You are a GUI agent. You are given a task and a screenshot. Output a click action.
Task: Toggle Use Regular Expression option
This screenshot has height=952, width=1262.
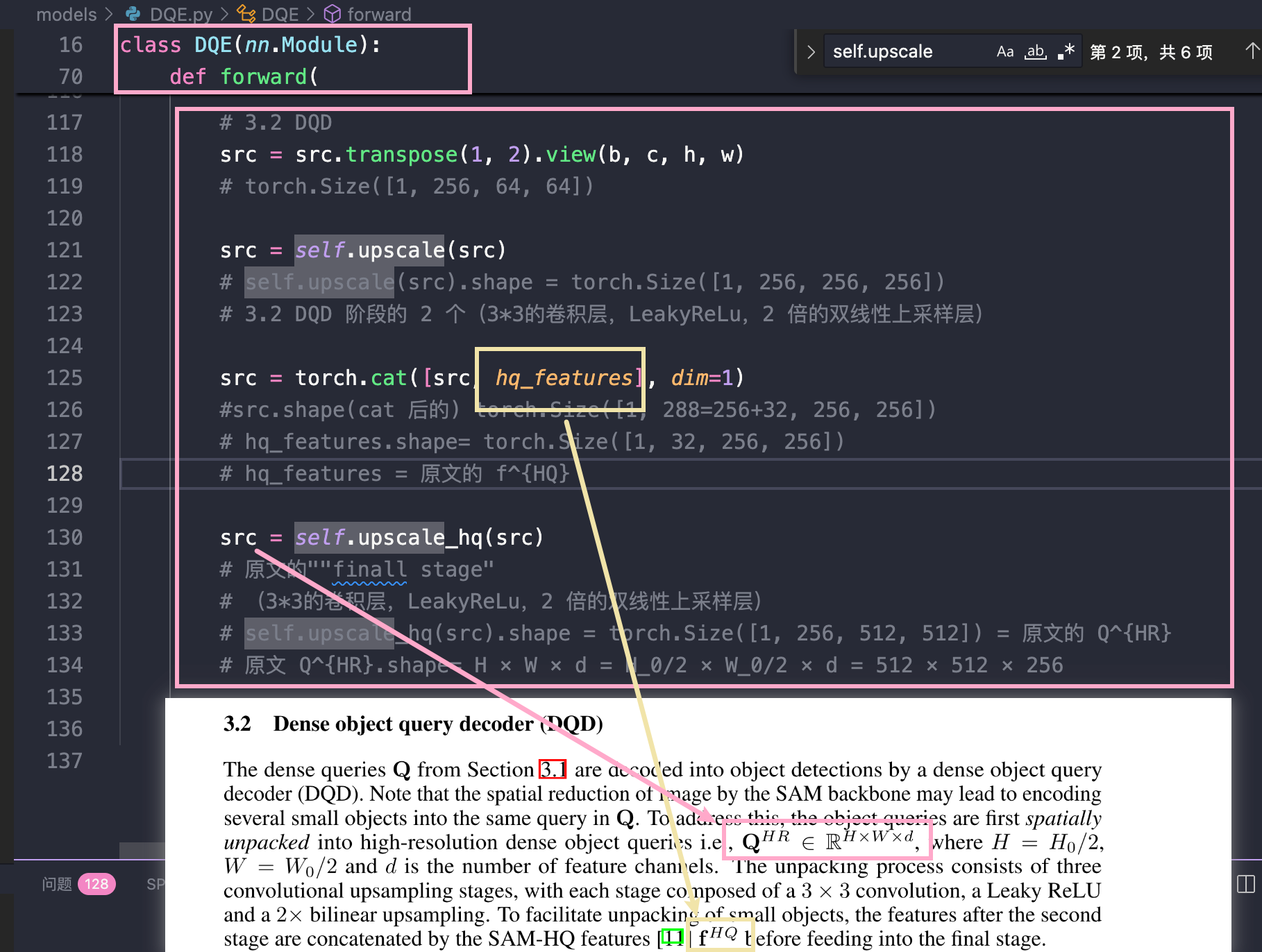1066,52
